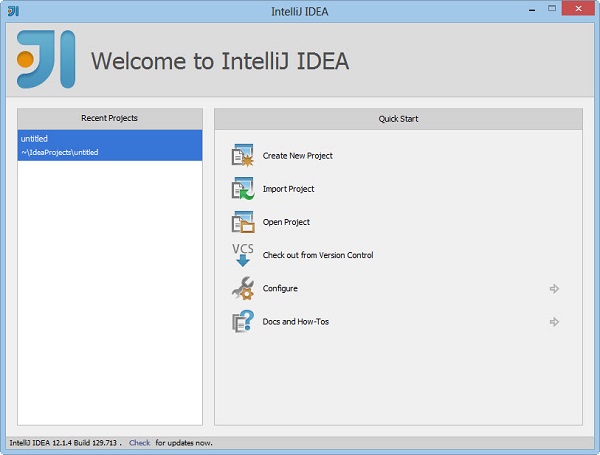Click the ~\IdeaProjects\untitled project path
This screenshot has width=600, height=455.
point(60,152)
